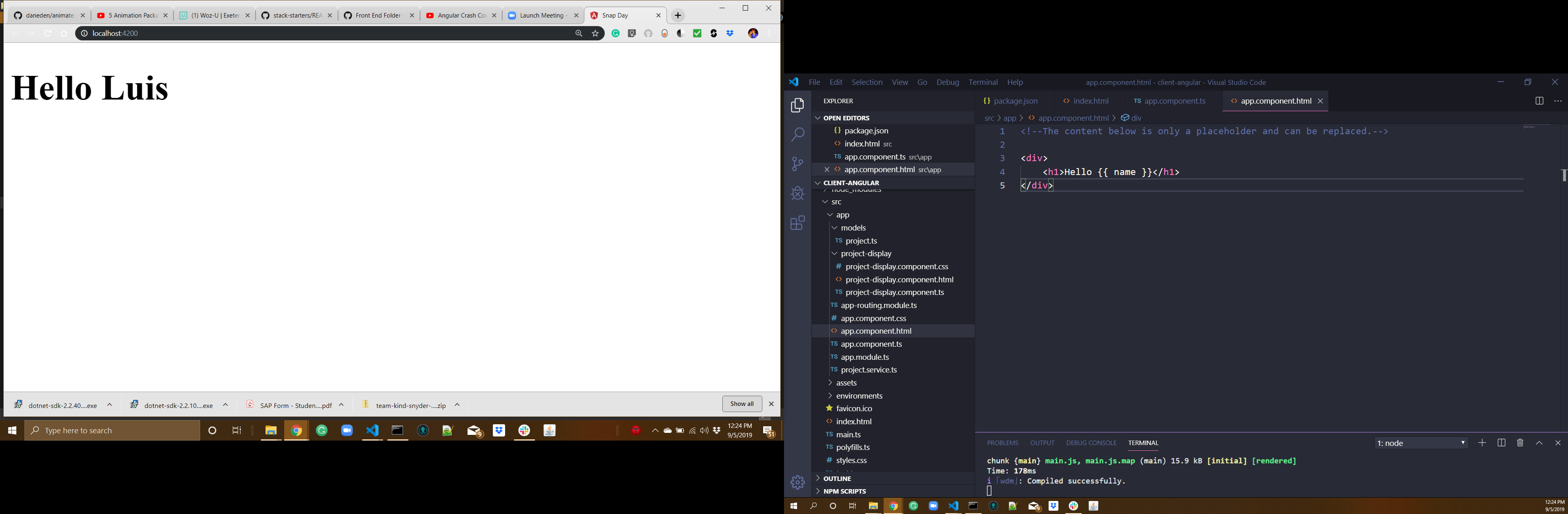Viewport: 1568px width, 514px height.
Task: Open the Search view in the activity bar
Action: coord(797,134)
